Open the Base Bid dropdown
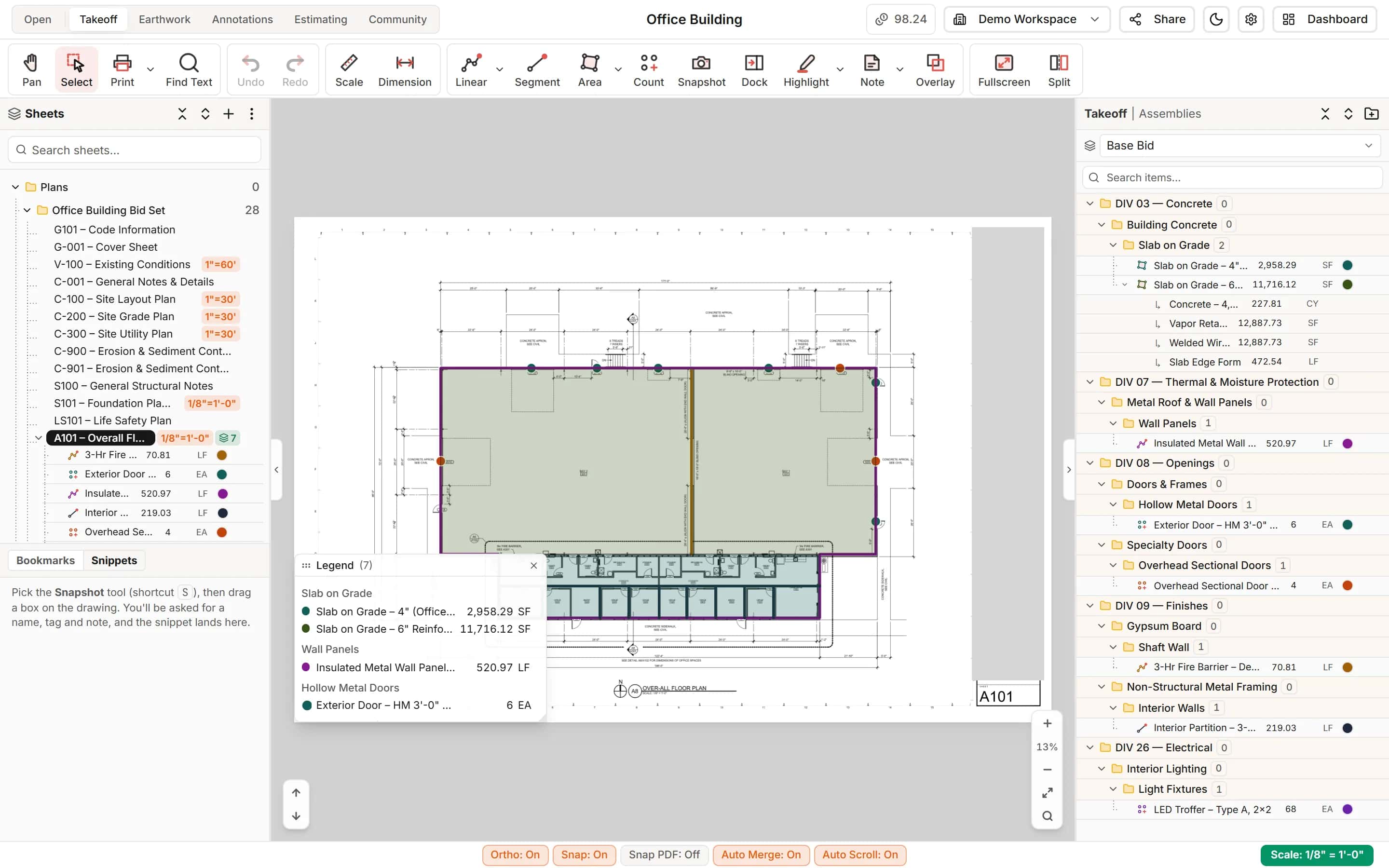Image resolution: width=1389 pixels, height=868 pixels. click(x=1240, y=146)
